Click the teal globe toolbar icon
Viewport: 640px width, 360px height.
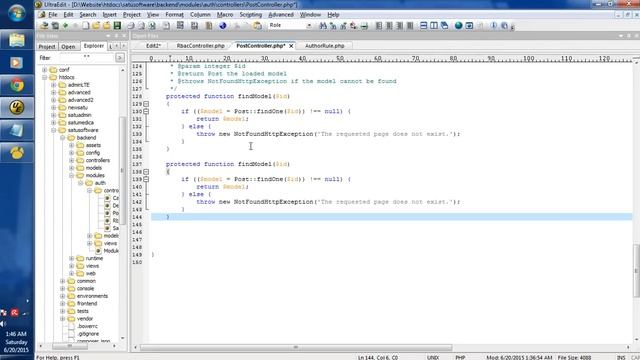tap(458, 26)
